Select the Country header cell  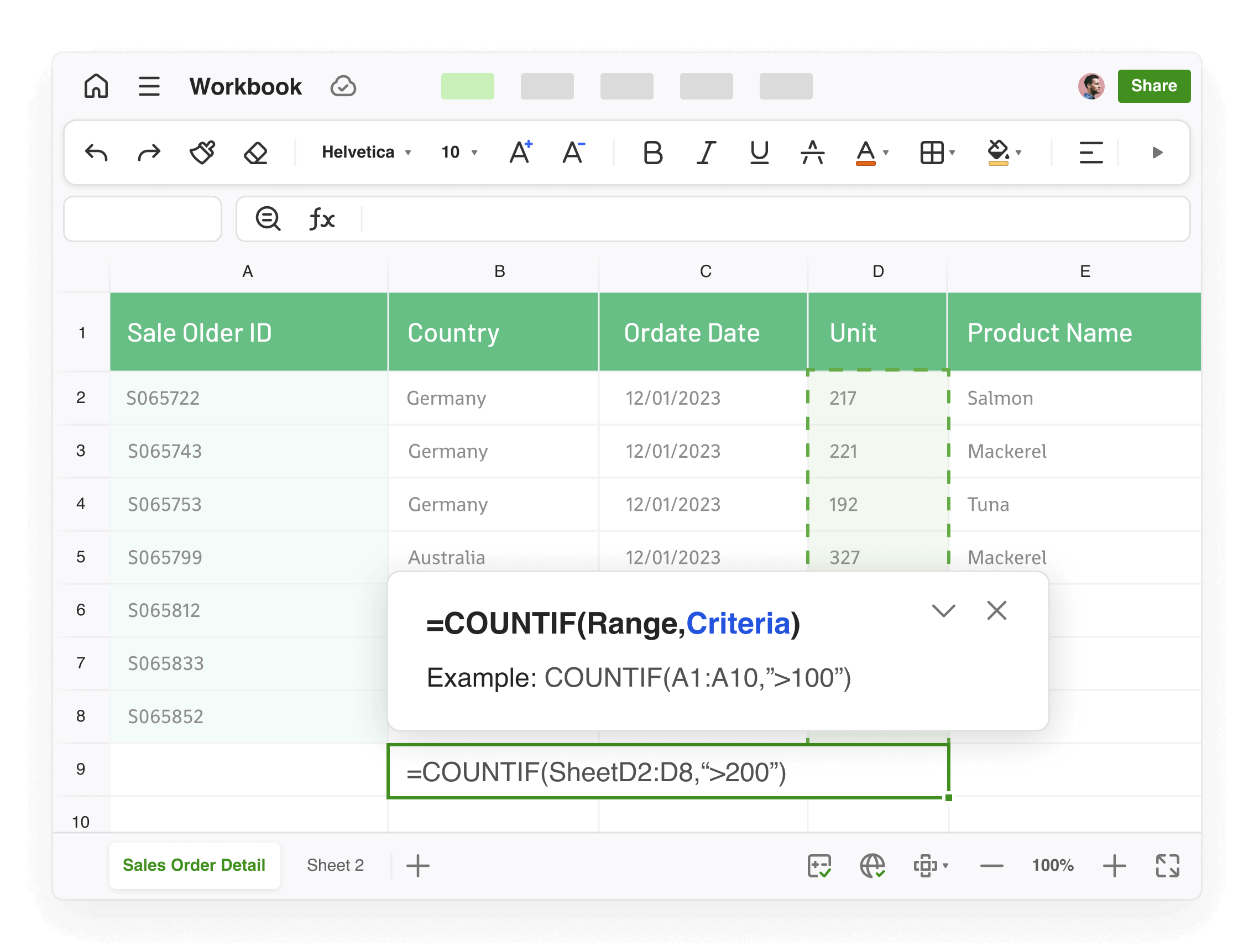point(493,332)
